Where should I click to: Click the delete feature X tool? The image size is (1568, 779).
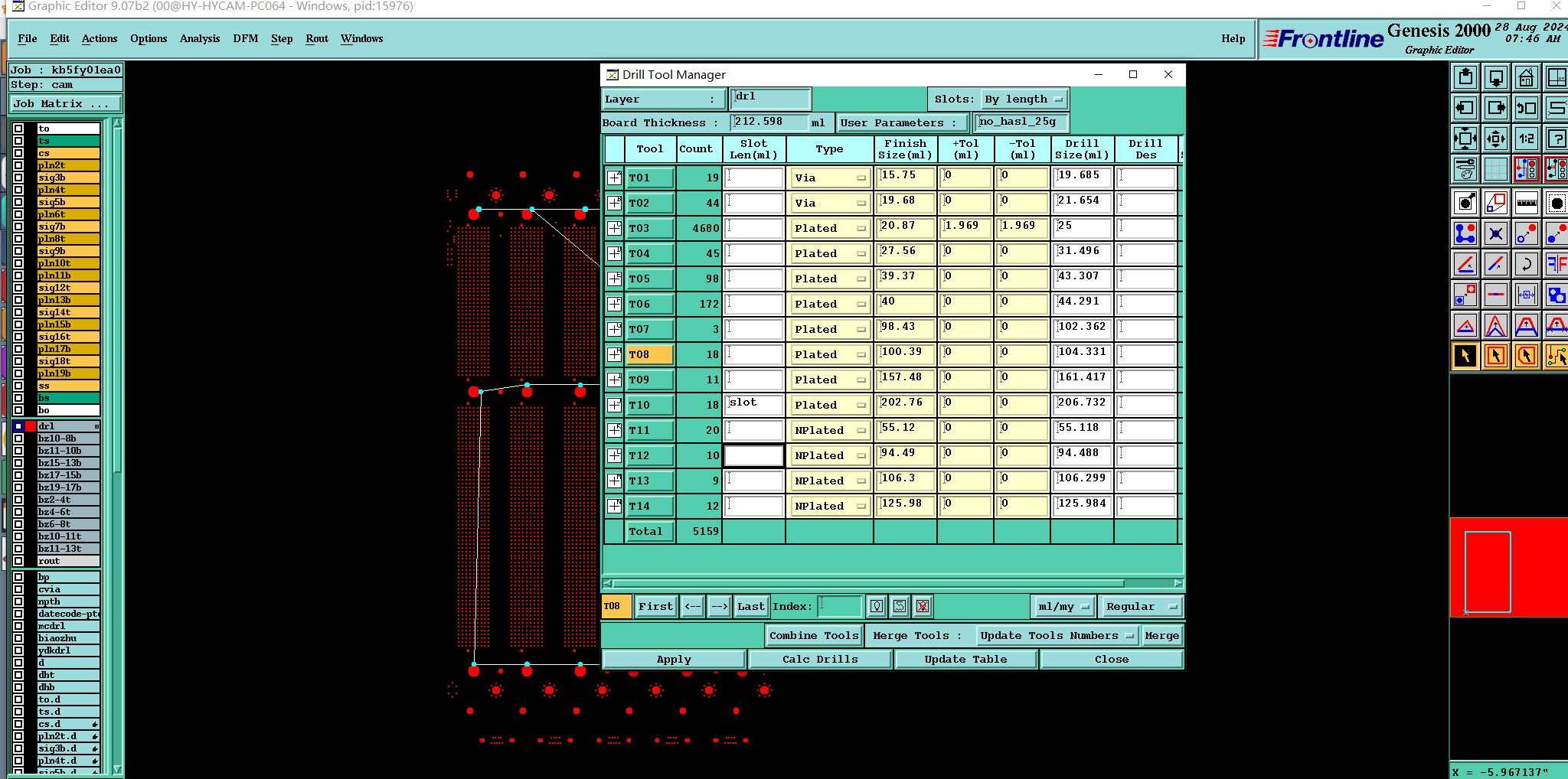click(x=1496, y=233)
